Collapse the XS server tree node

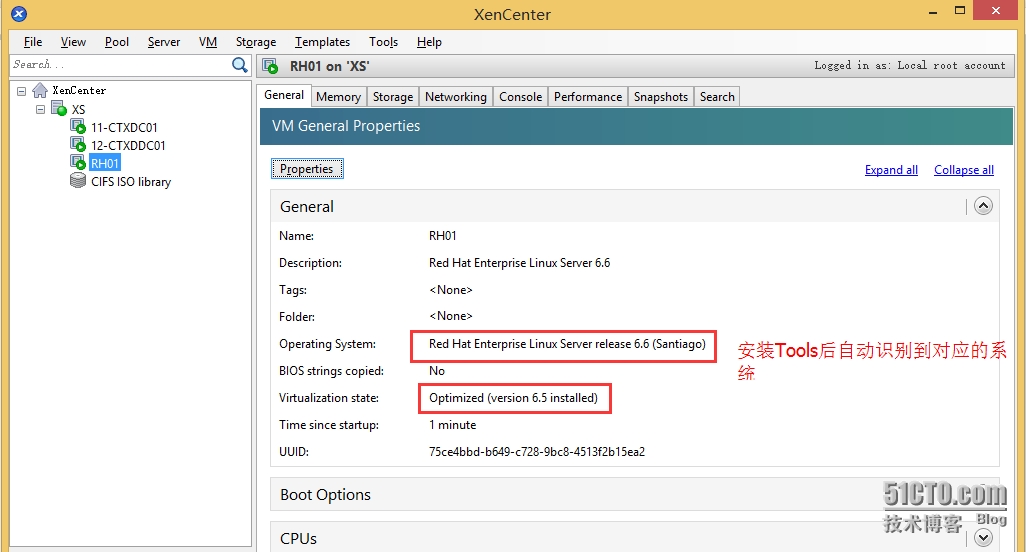41,109
